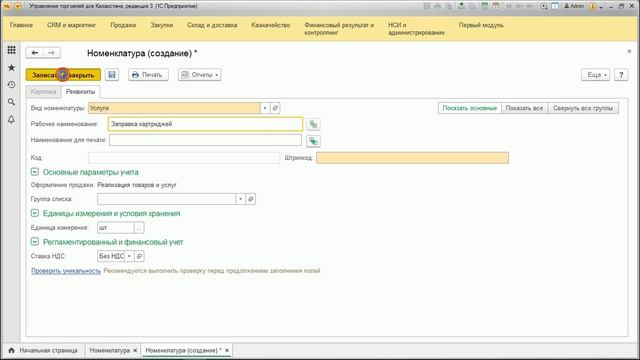Image resolution: width=640 pixels, height=360 pixels.
Task: Close the Номенклатура bottom tab
Action: pos(135,351)
